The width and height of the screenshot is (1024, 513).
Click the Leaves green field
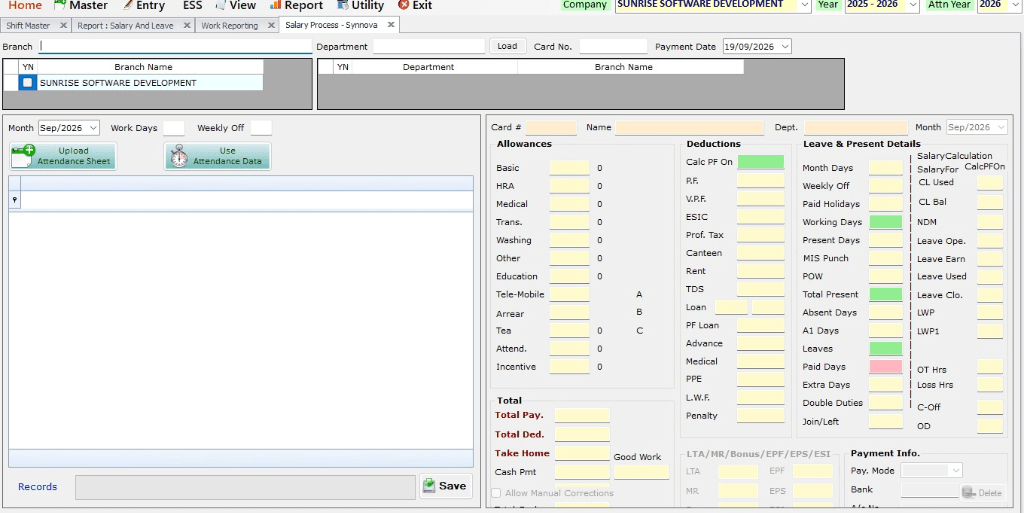coord(886,349)
